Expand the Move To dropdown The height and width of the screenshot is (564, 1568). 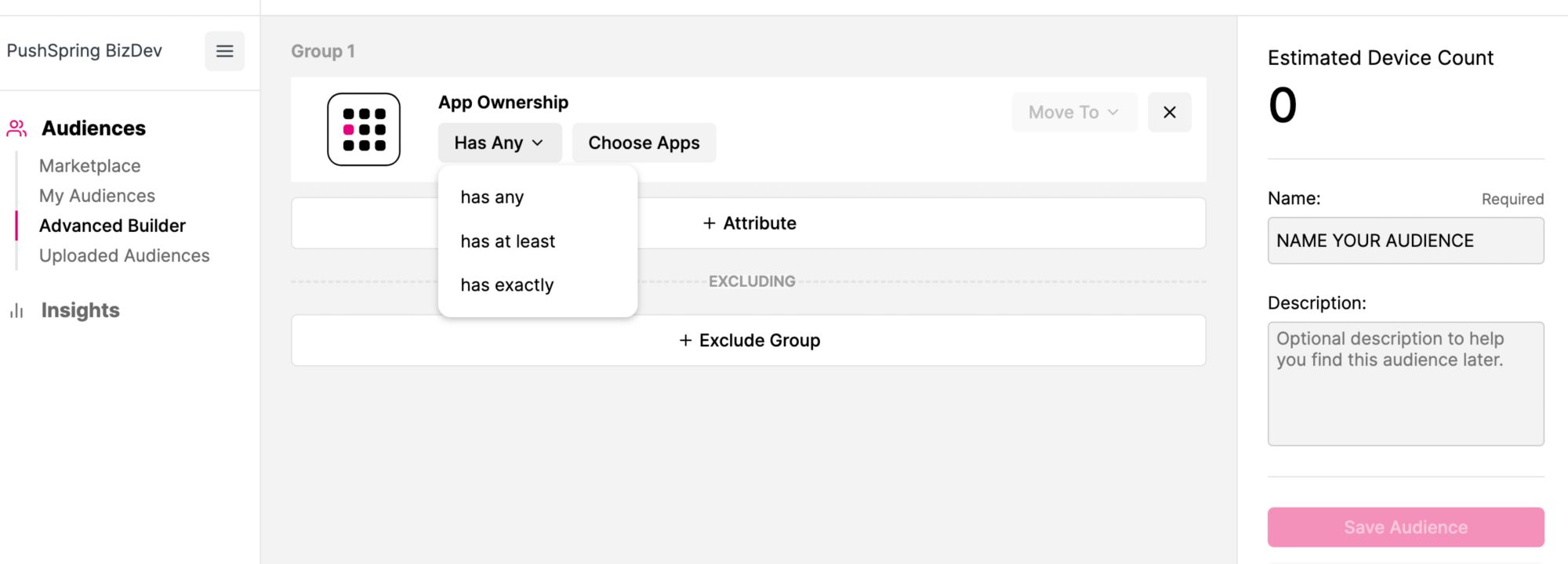tap(1073, 112)
